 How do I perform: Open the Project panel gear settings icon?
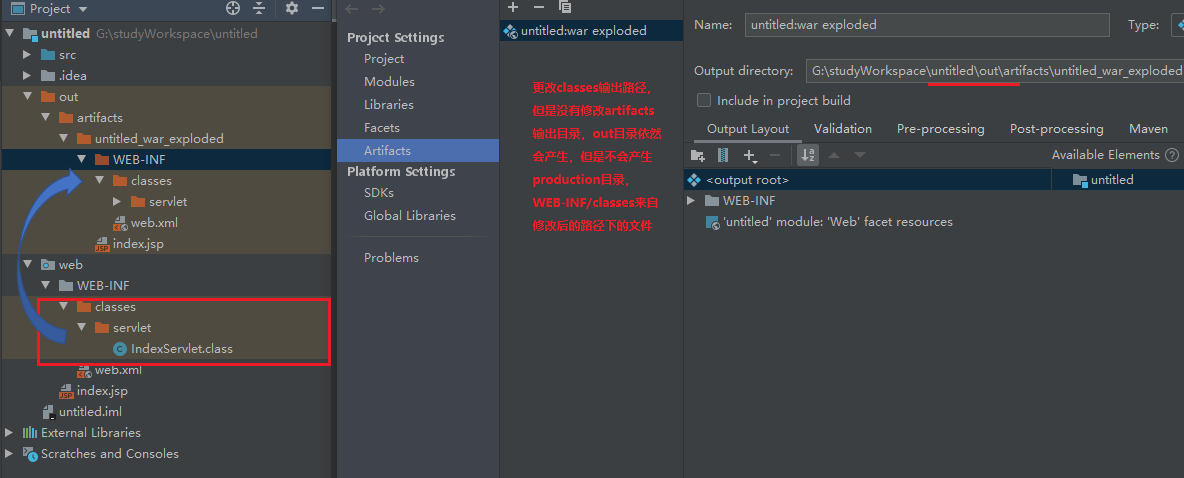click(x=292, y=8)
